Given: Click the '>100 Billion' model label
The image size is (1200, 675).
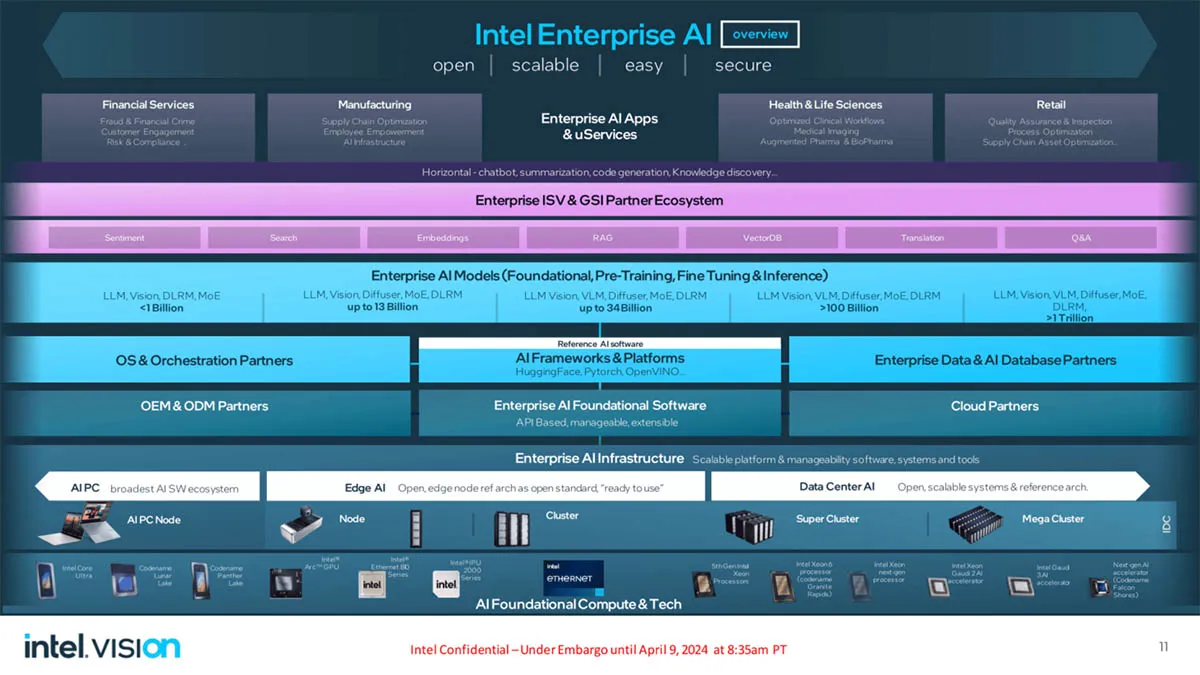Looking at the screenshot, I should 849,308.
